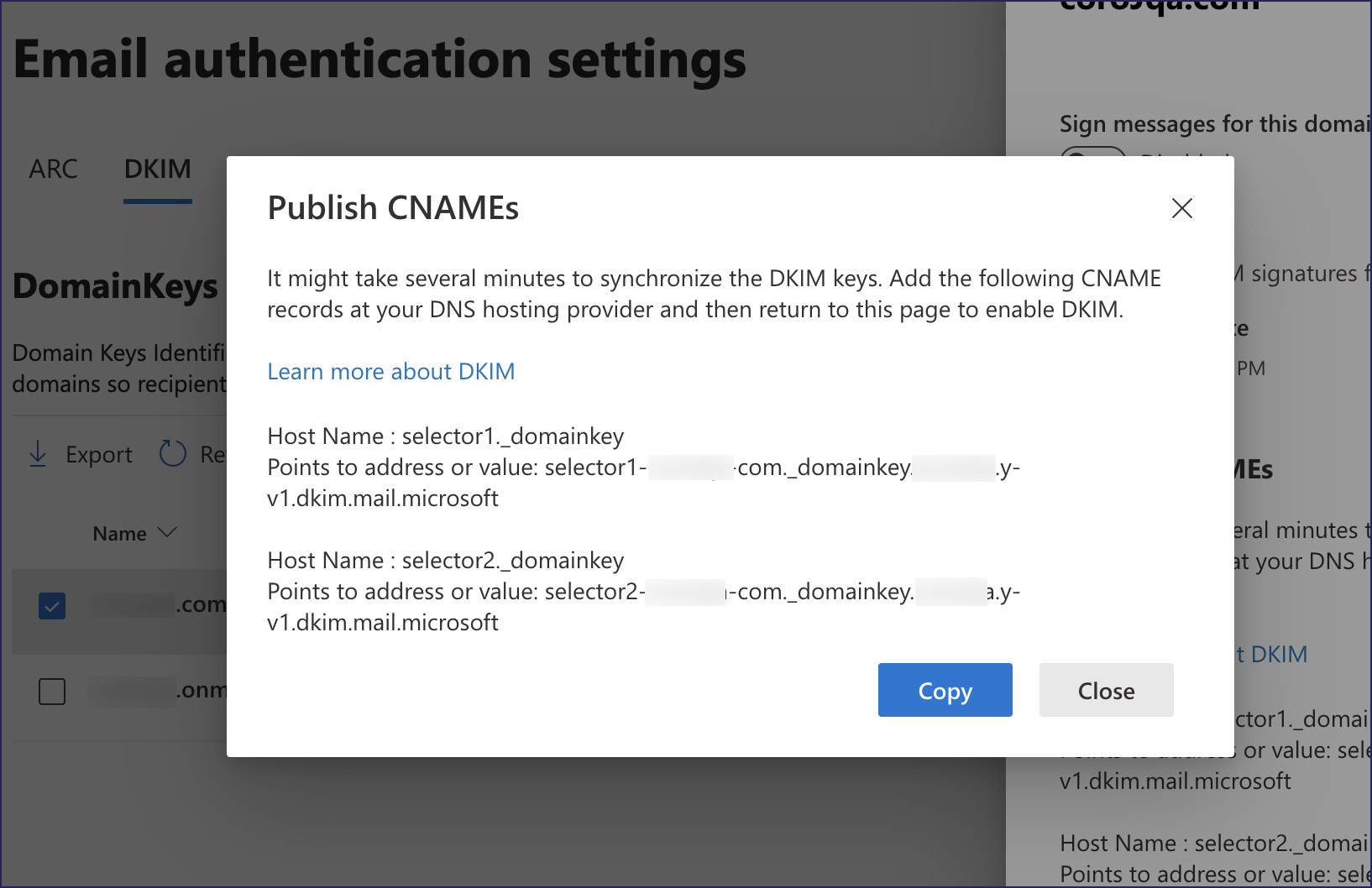1372x888 pixels.
Task: Switch to the ARC tab
Action: 53,169
